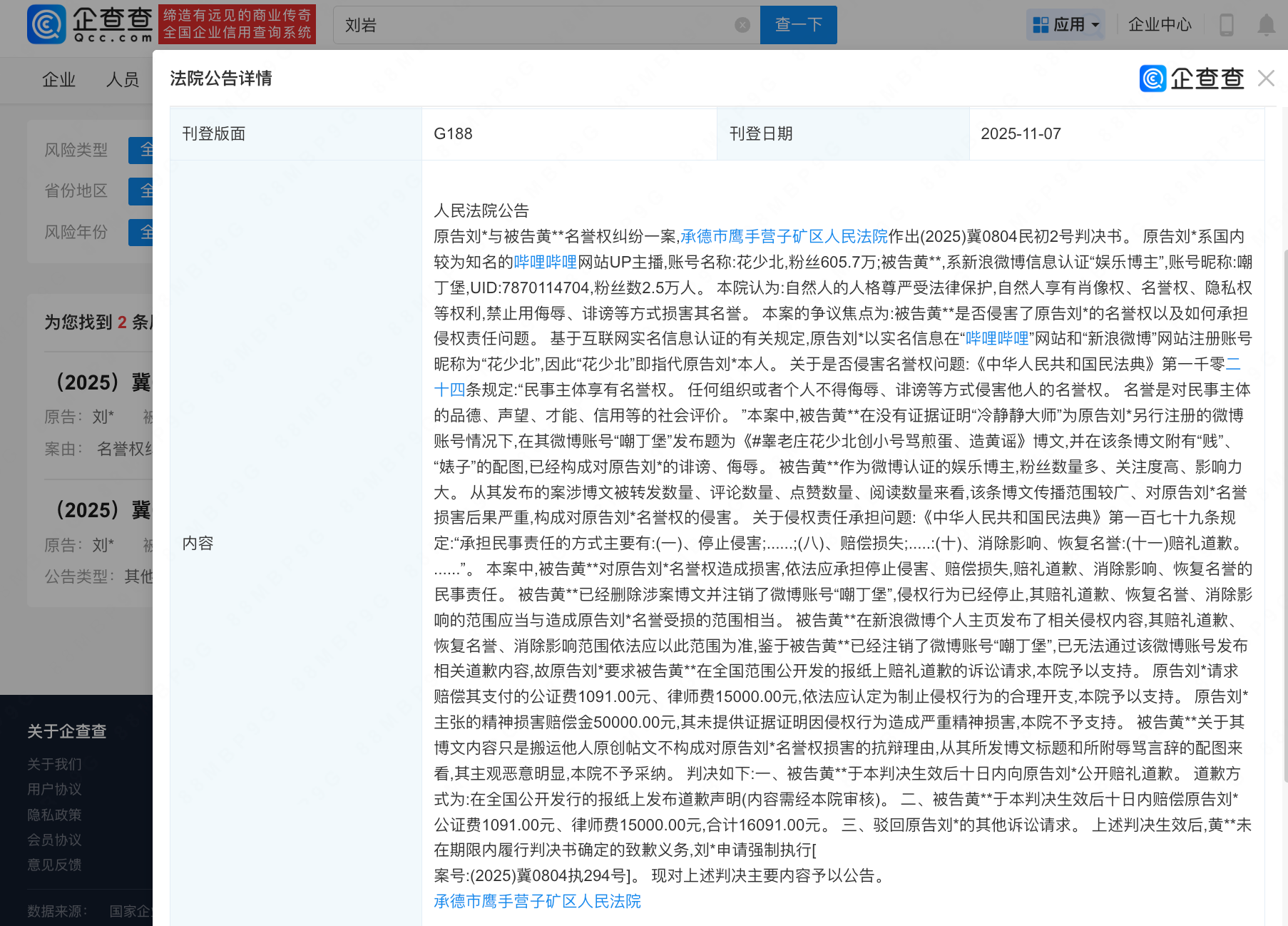This screenshot has width=1288, height=926.
Task: Click the Qcc logo in dialog header
Action: click(1191, 78)
